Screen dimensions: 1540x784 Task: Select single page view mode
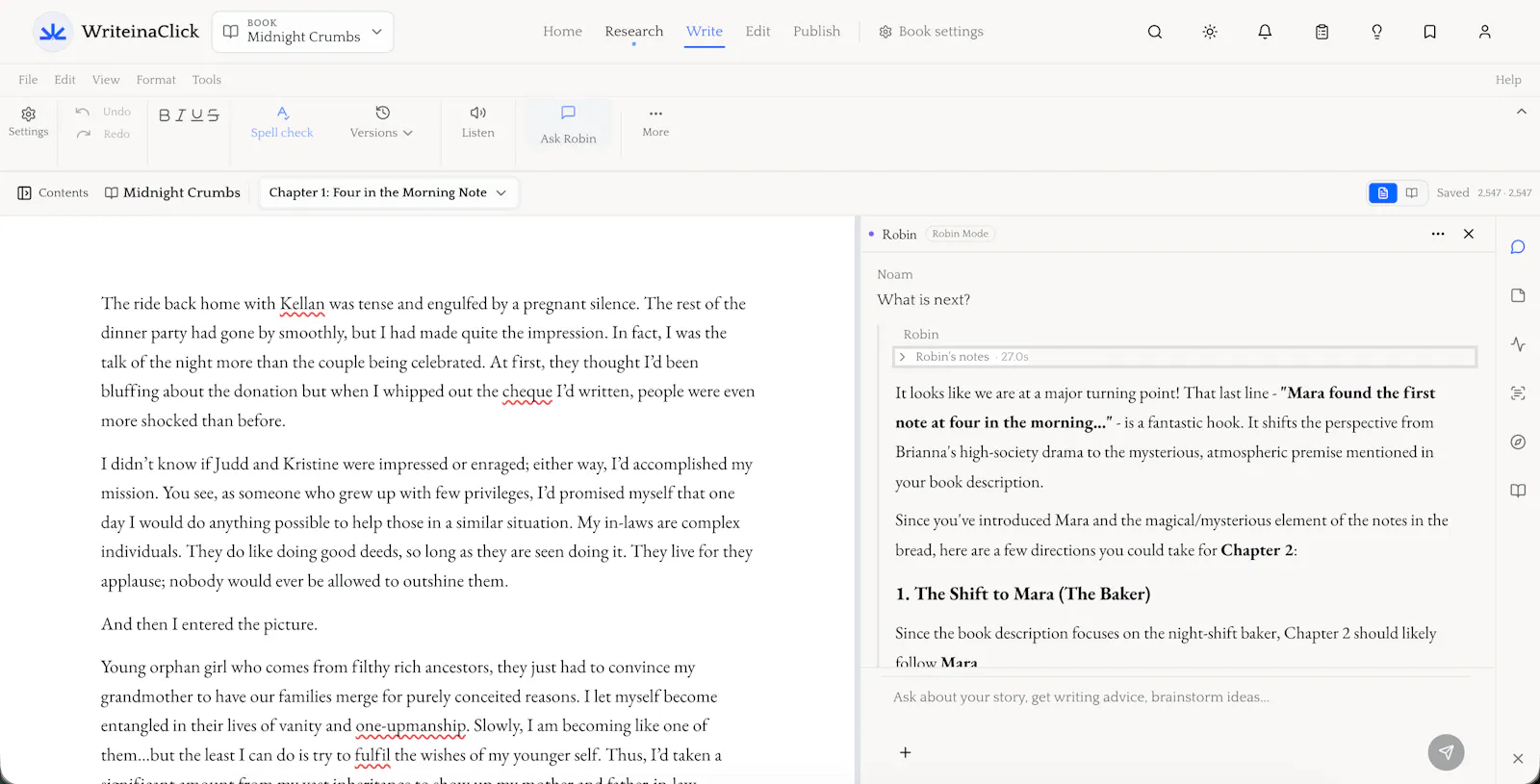coord(1383,192)
